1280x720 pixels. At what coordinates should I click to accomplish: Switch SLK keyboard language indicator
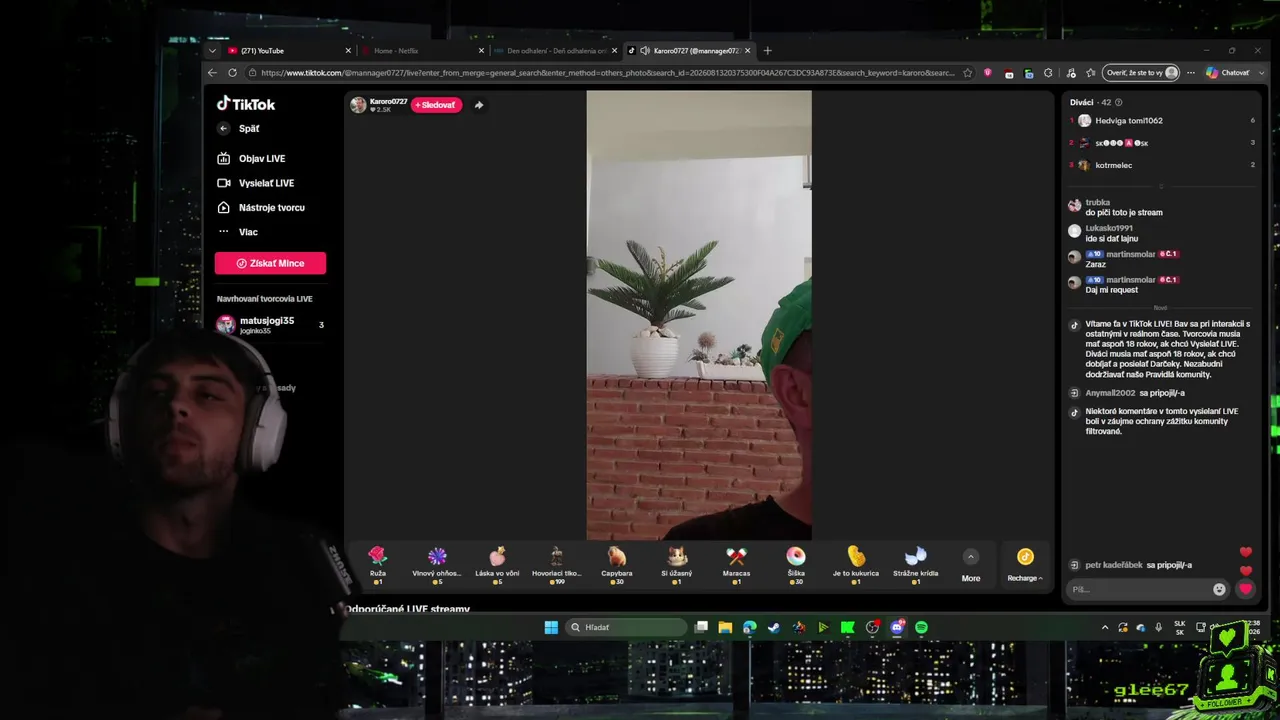click(x=1180, y=627)
